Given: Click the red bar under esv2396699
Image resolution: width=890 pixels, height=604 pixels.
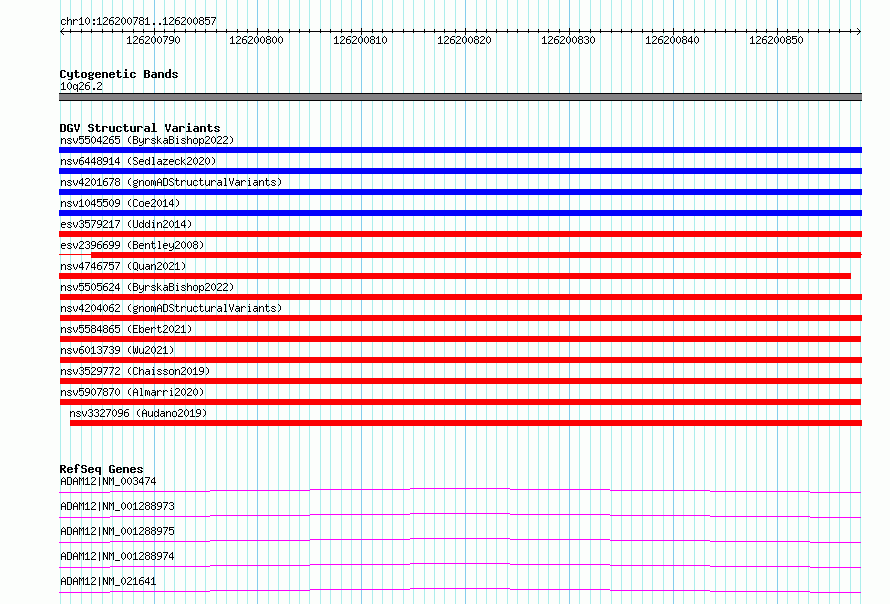Looking at the screenshot, I should click(476, 255).
